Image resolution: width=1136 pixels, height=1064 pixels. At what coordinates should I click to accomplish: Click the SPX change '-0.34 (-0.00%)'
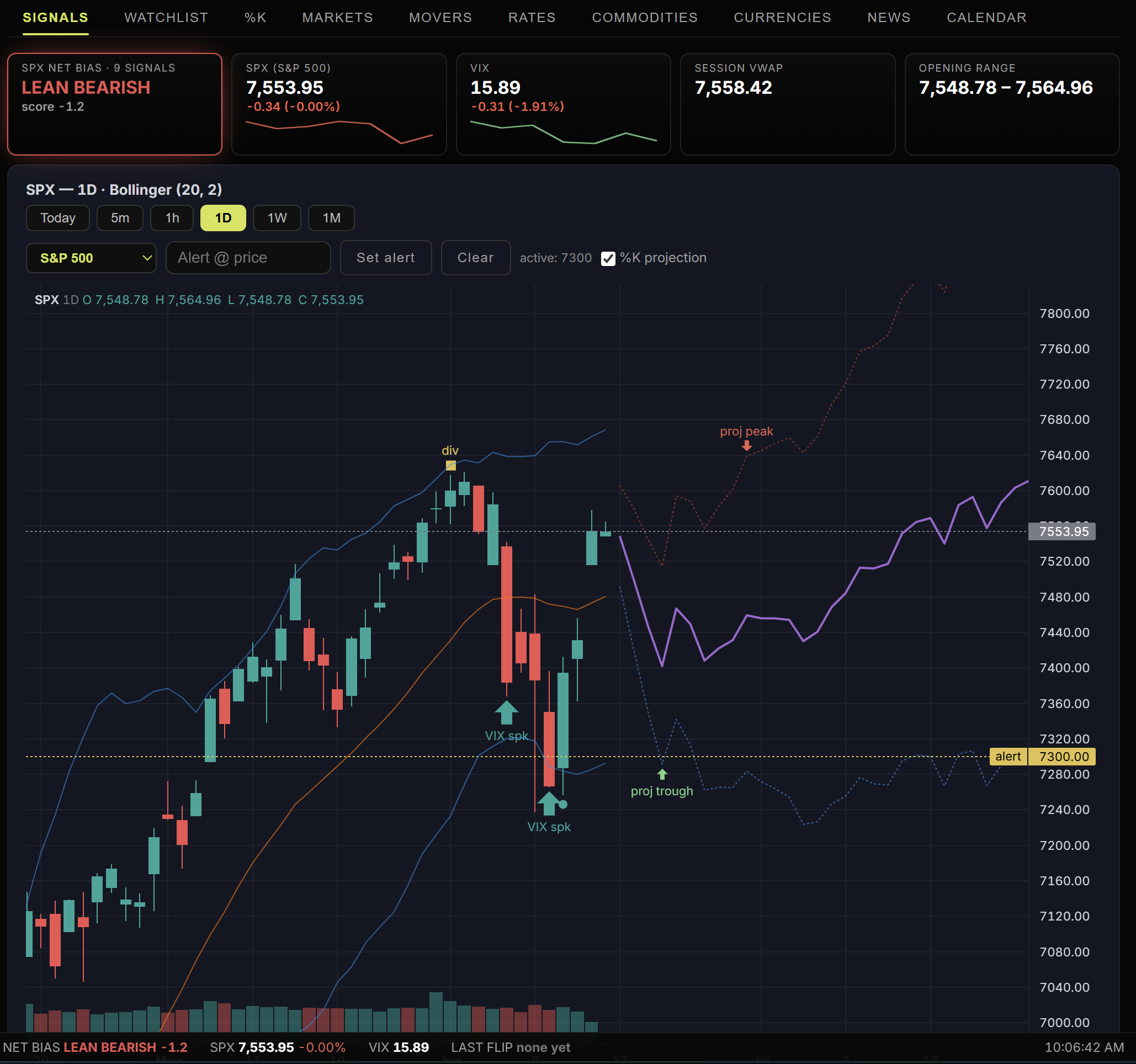pos(293,107)
